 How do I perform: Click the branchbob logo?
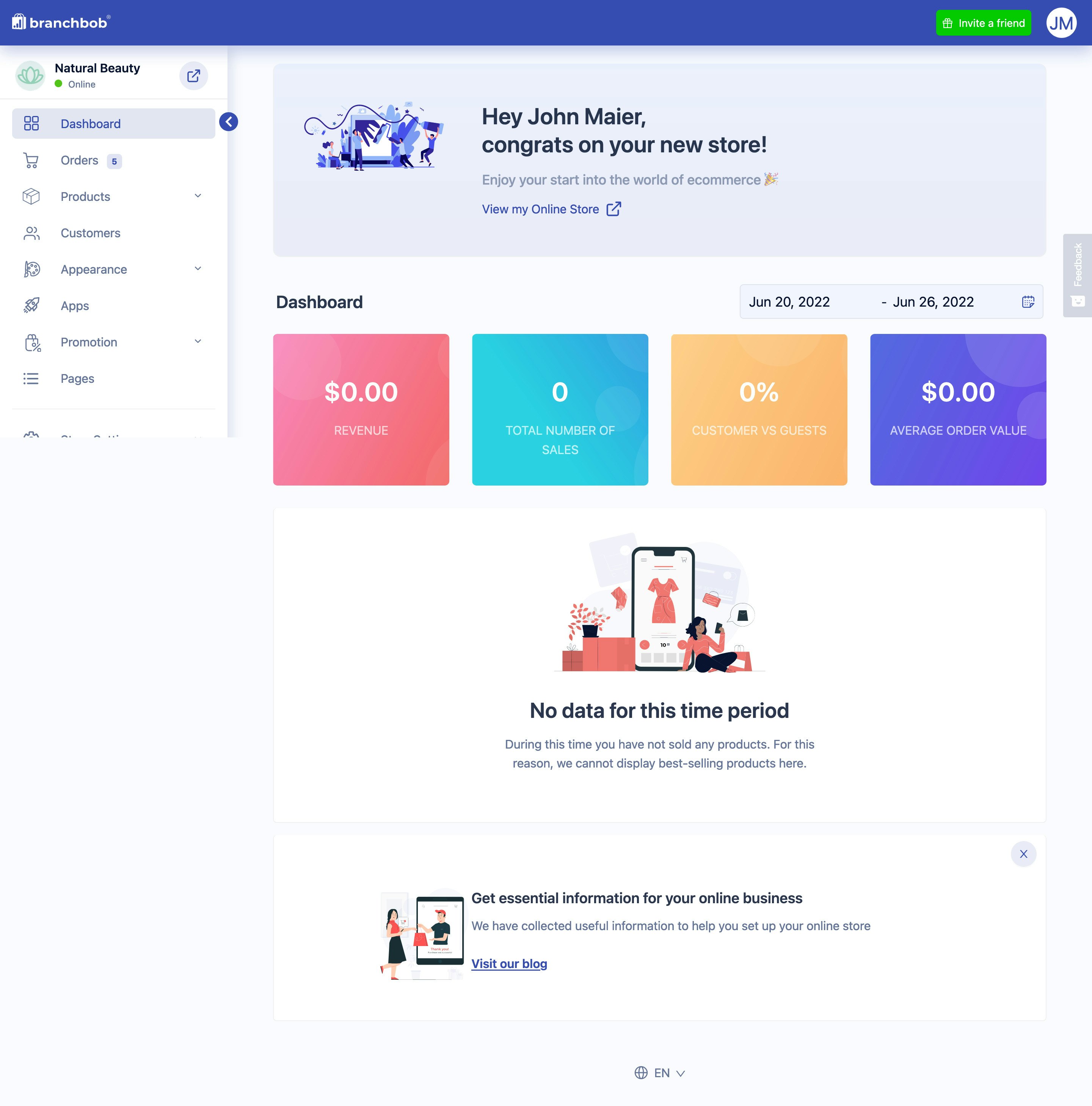(61, 22)
